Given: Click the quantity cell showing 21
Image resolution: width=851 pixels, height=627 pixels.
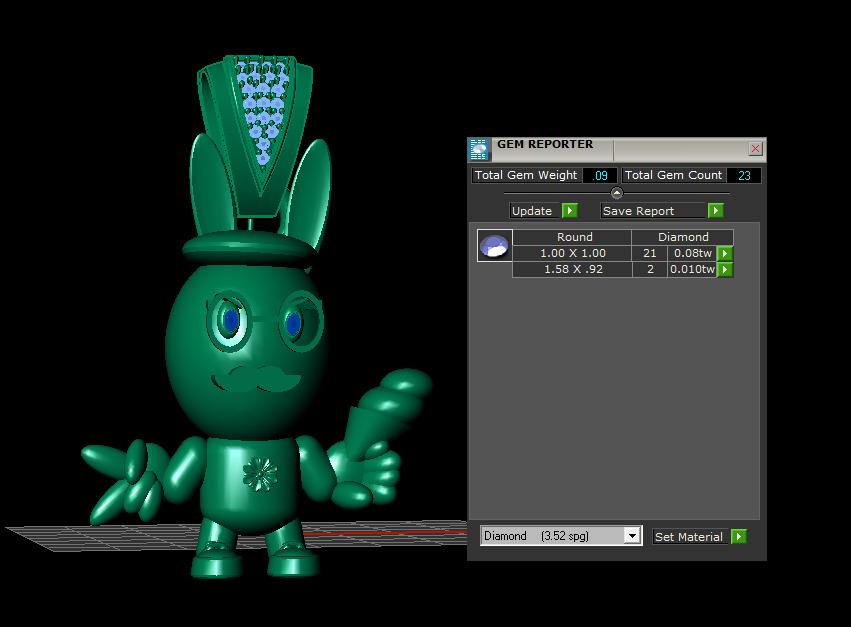Looking at the screenshot, I should (650, 254).
